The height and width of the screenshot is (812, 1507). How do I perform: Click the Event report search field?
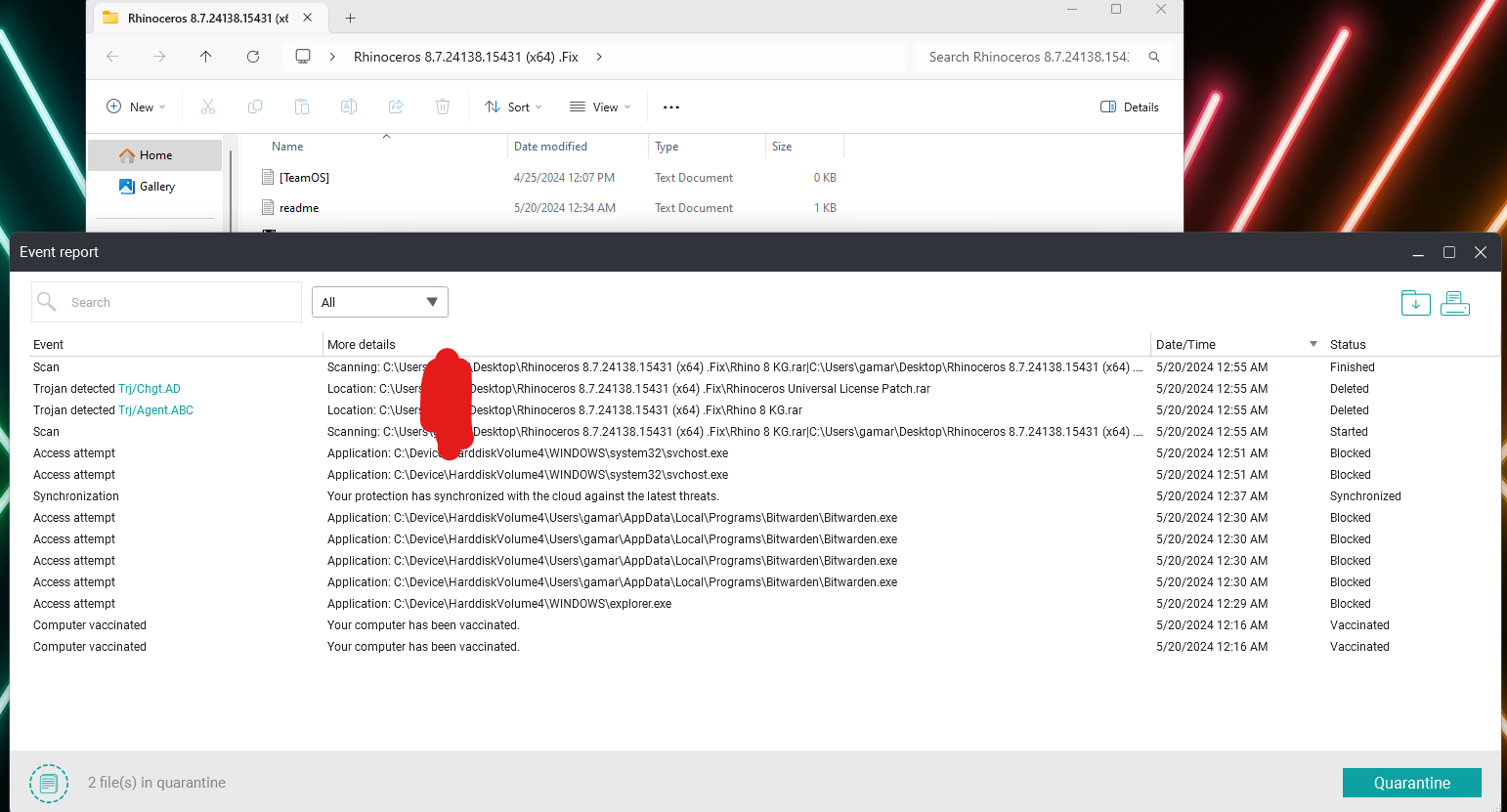point(166,302)
